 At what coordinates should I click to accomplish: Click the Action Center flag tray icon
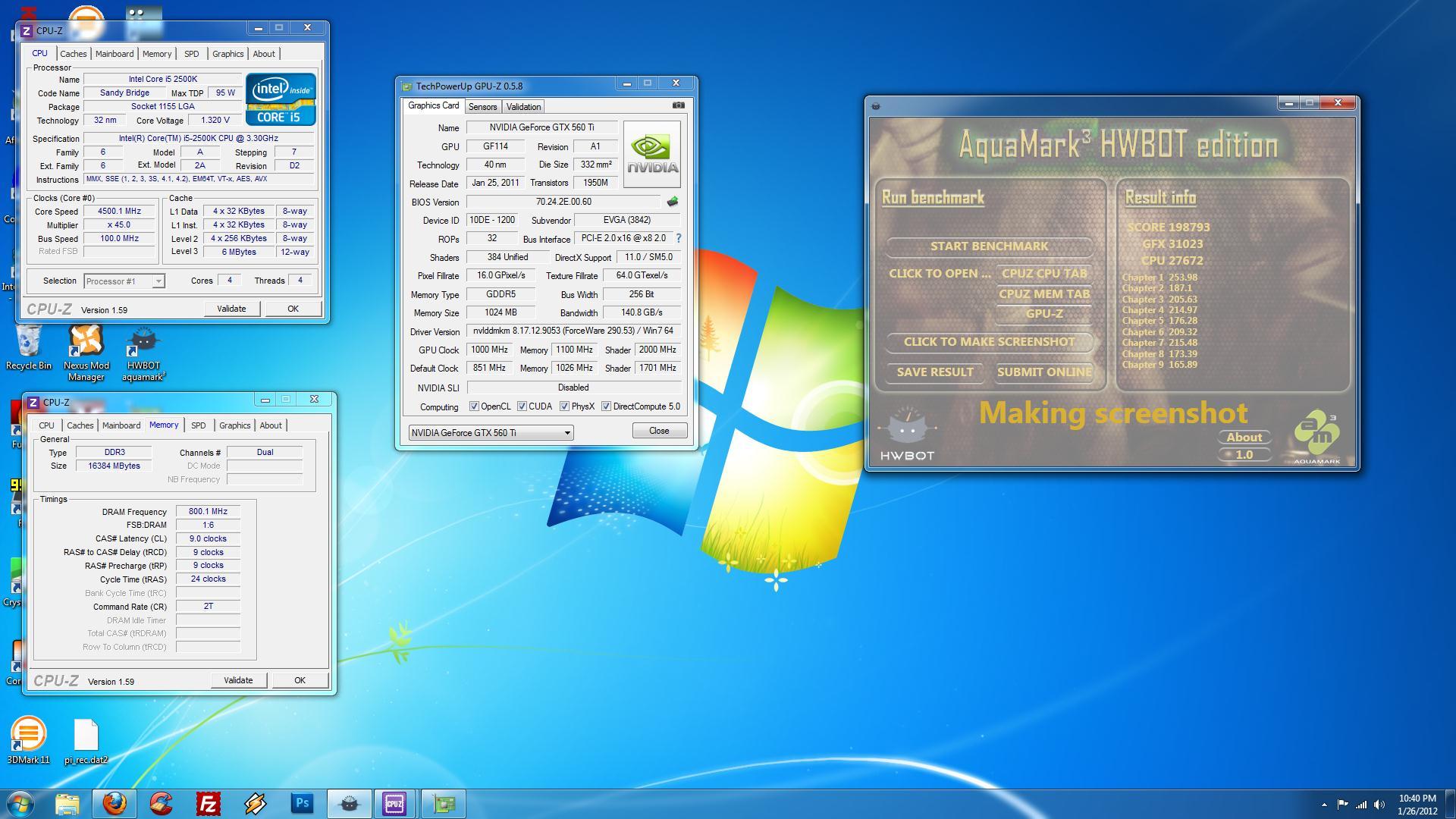point(1342,805)
